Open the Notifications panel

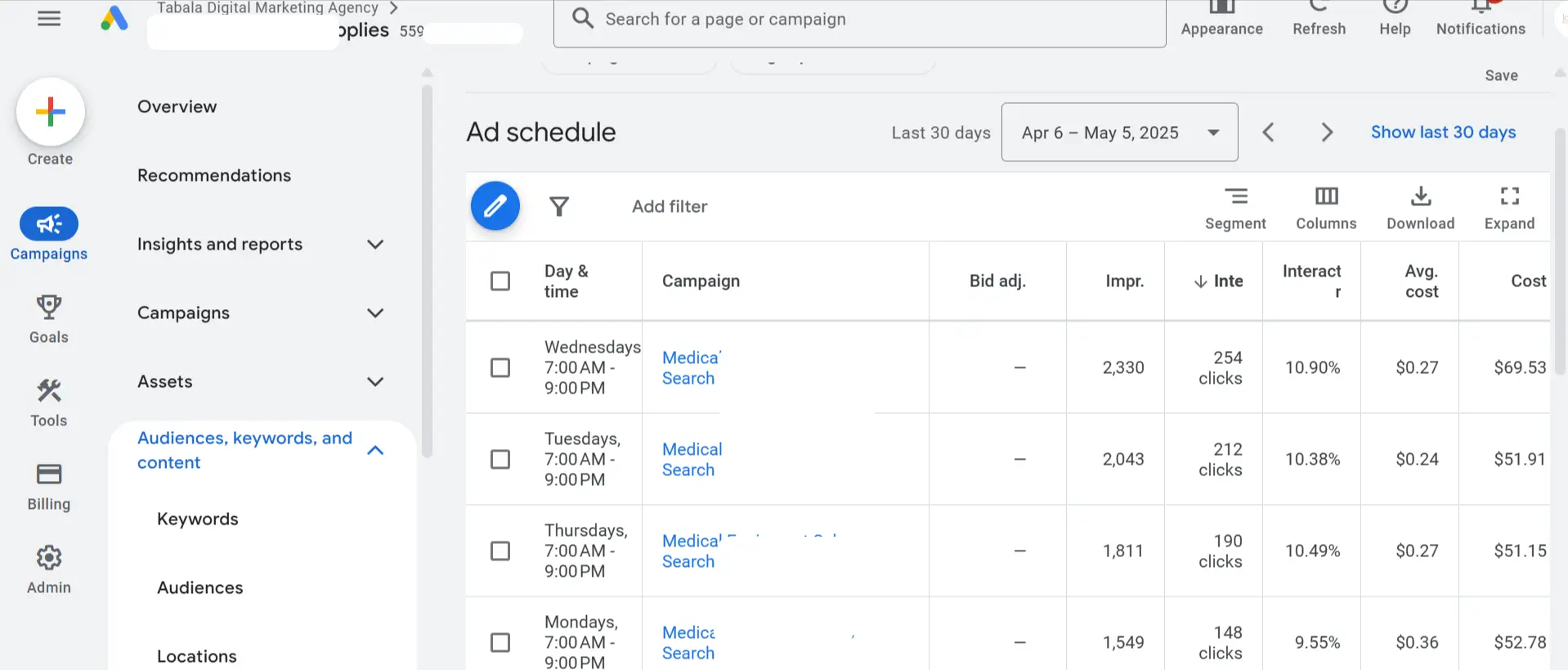click(1481, 19)
